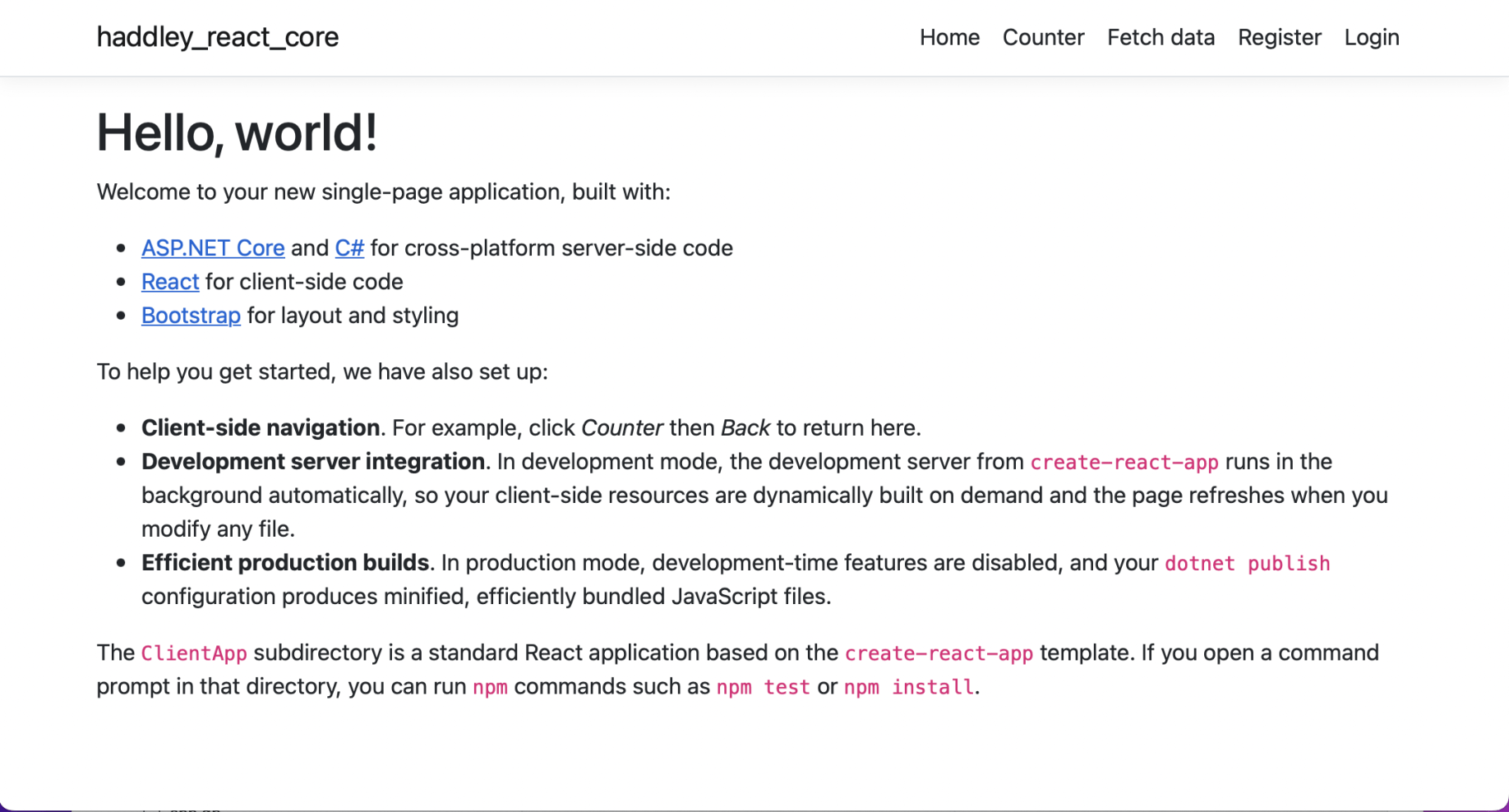Select Register in the top navigation
The height and width of the screenshot is (812, 1509).
tap(1279, 37)
